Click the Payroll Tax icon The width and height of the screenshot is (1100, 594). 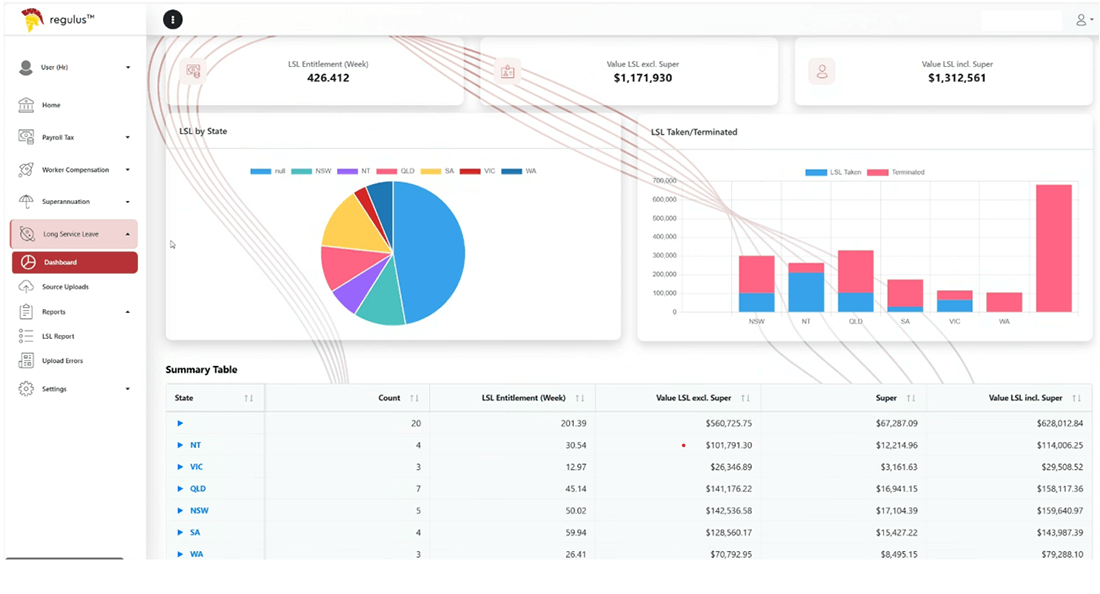(x=26, y=137)
